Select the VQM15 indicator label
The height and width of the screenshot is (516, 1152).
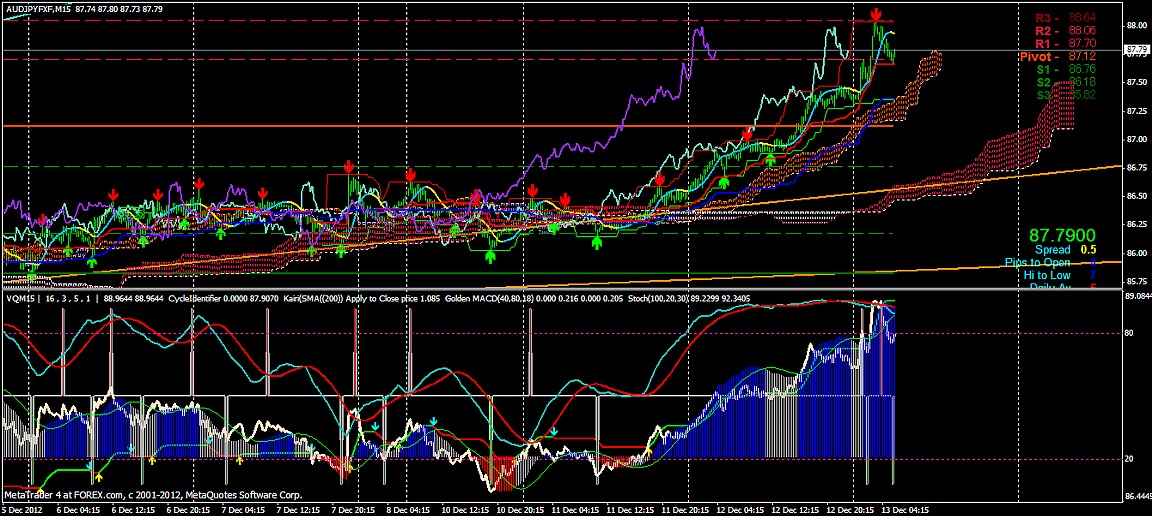[18, 298]
